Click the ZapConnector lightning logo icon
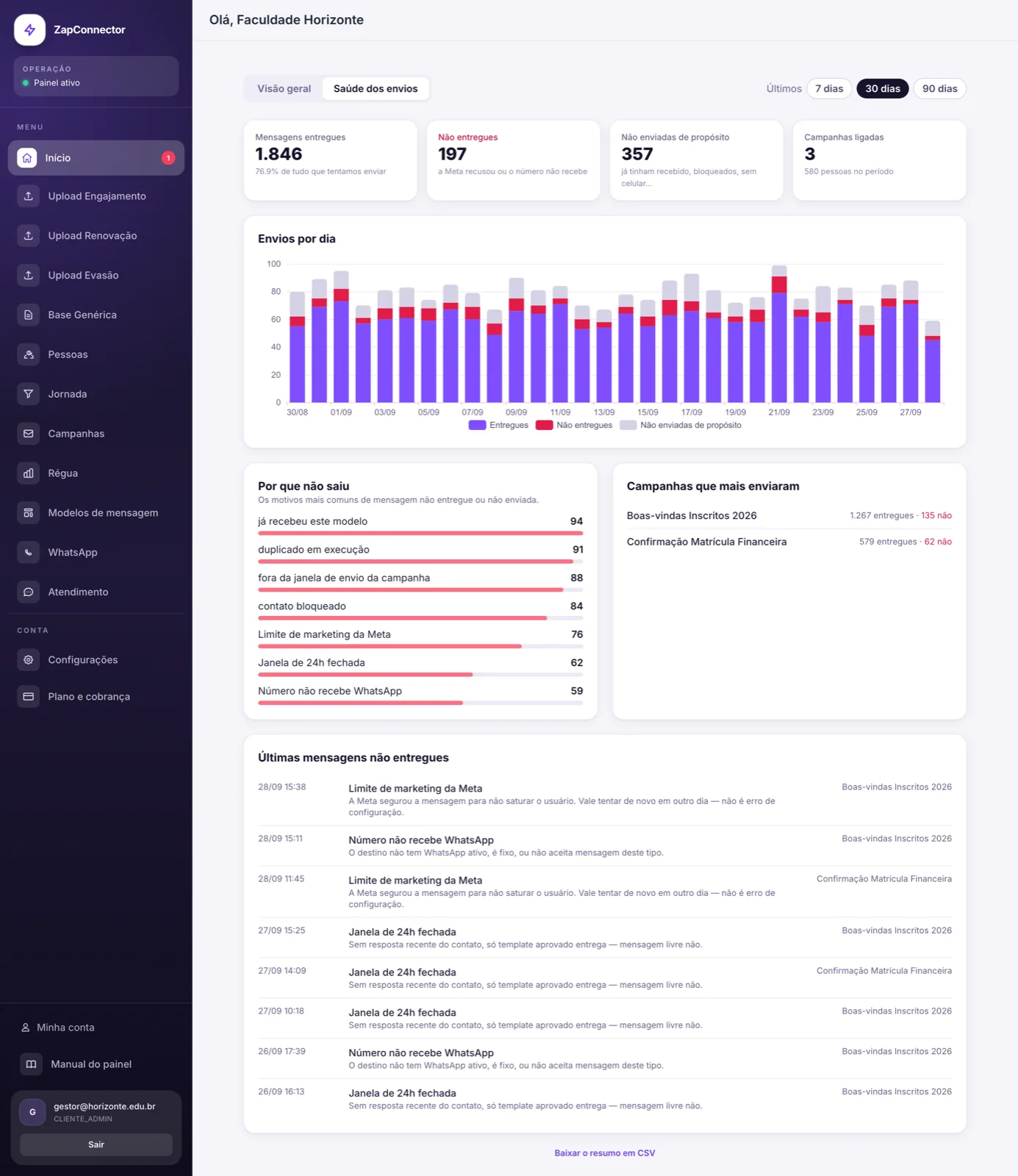Image resolution: width=1018 pixels, height=1176 pixels. (x=29, y=29)
